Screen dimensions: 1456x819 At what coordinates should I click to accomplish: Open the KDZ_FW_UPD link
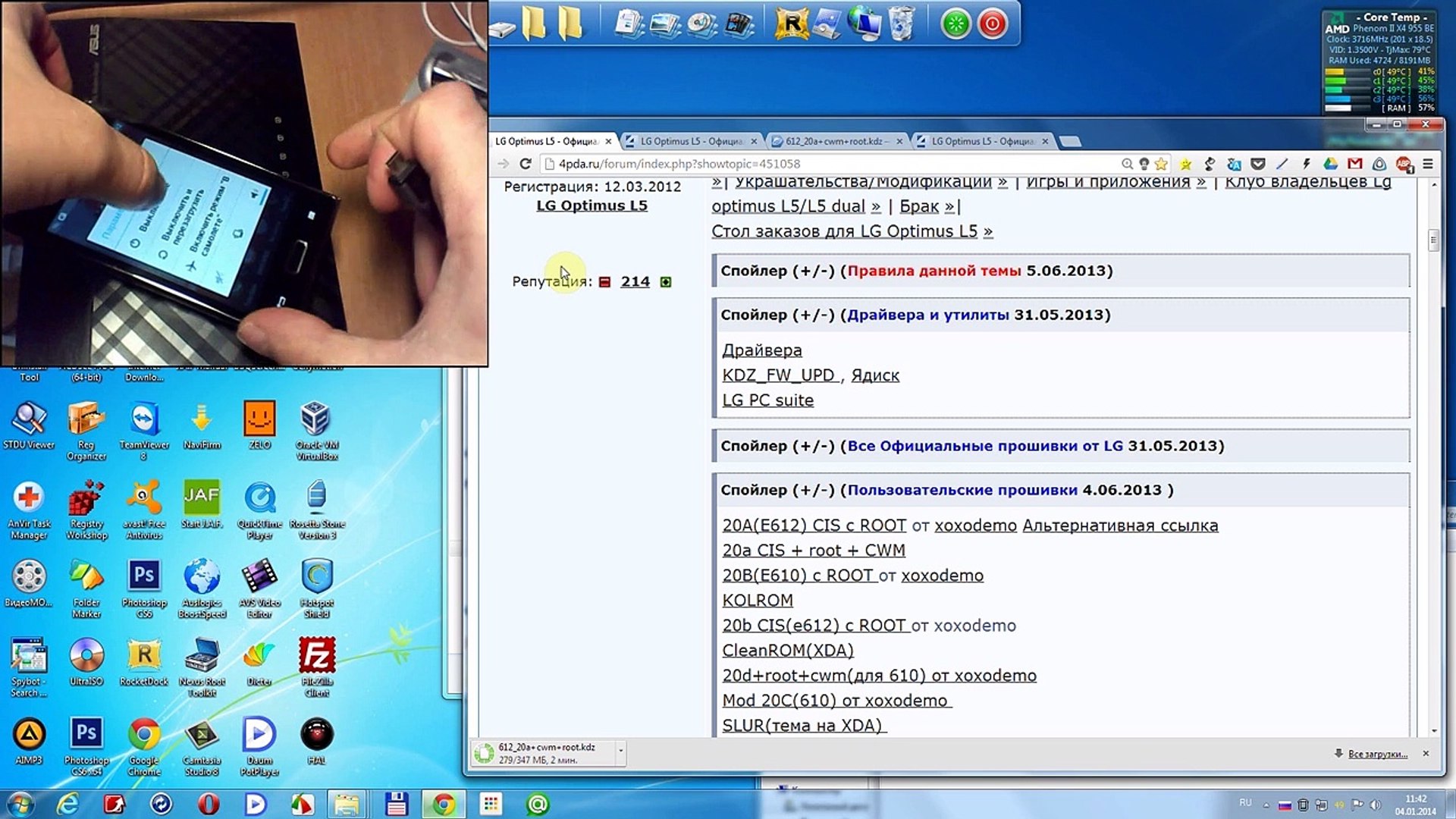(780, 375)
